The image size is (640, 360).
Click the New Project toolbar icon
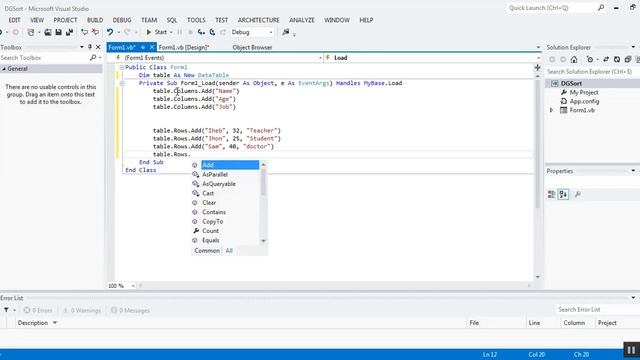click(x=31, y=32)
